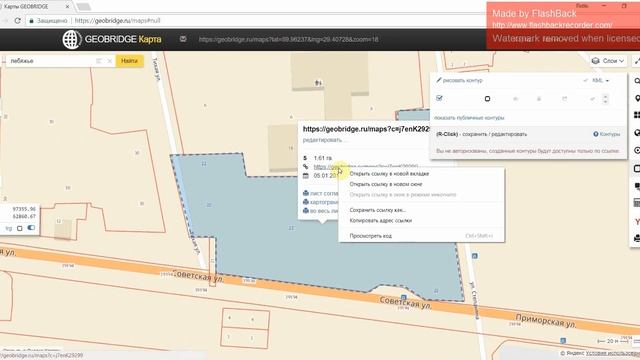Click the редактировать link in the popup

322,140
